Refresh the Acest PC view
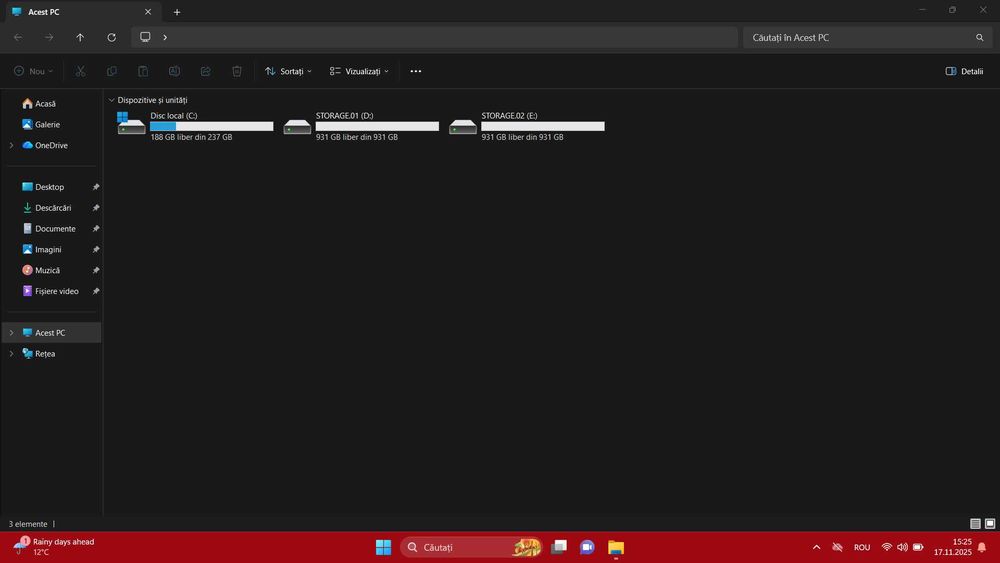The width and height of the screenshot is (1000, 563). 112,38
